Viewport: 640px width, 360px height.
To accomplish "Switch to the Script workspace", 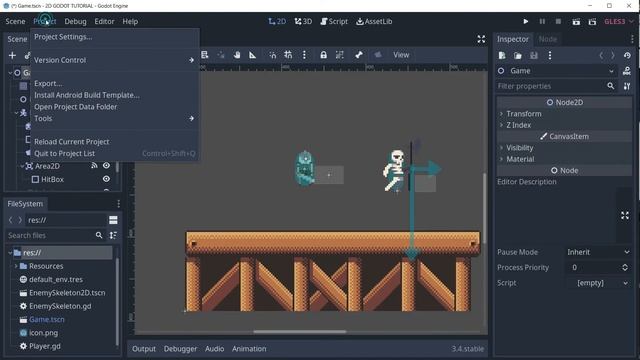I will coord(334,21).
